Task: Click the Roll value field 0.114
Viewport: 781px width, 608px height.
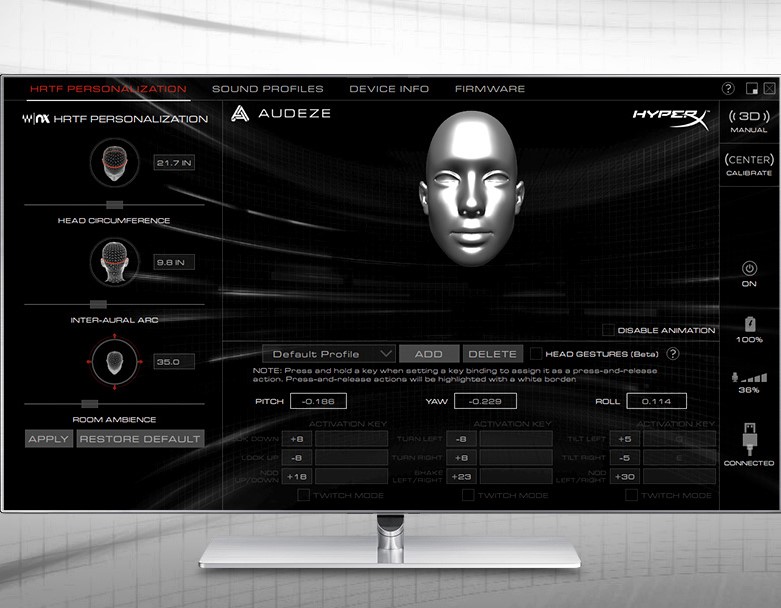Action: click(656, 401)
